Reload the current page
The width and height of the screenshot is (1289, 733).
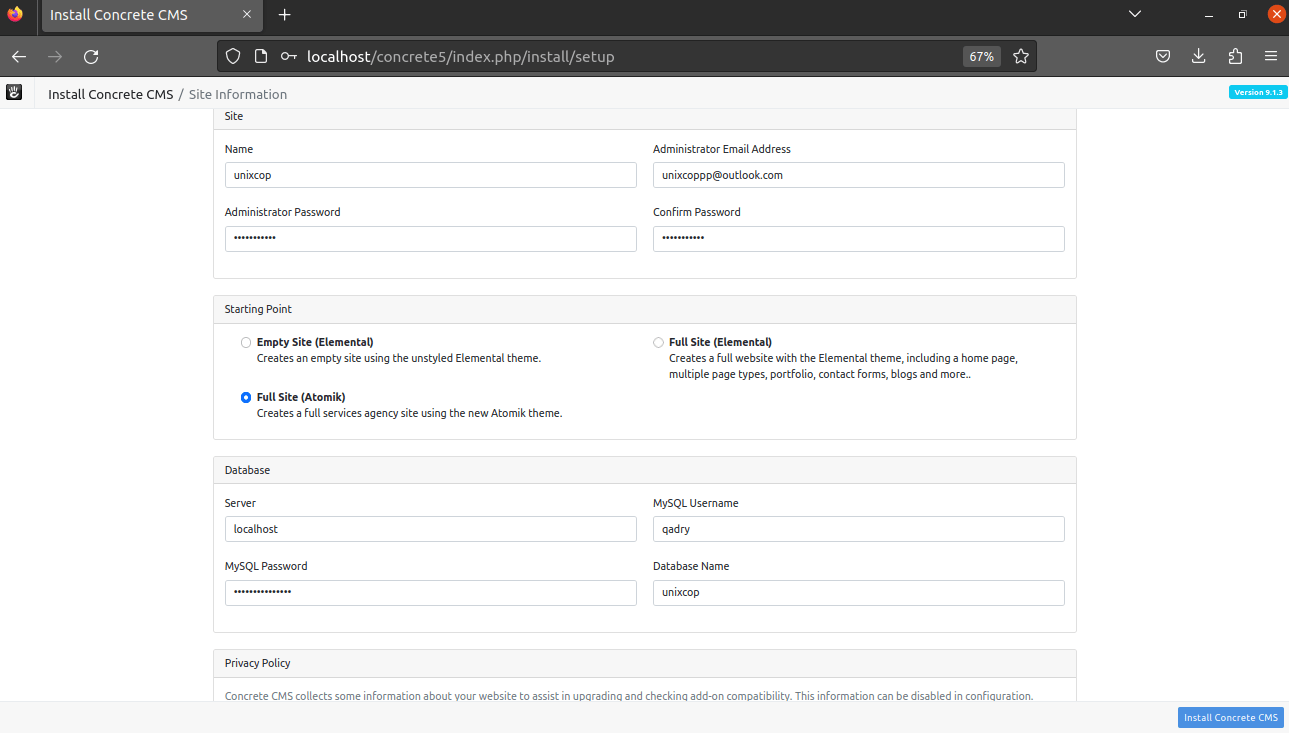[91, 57]
